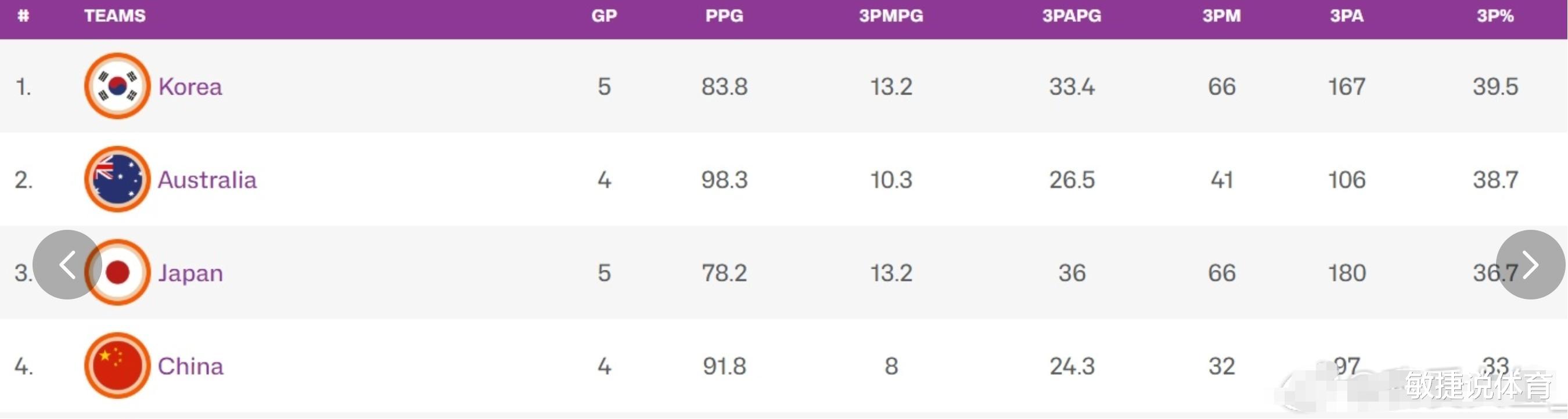Image resolution: width=1568 pixels, height=419 pixels.
Task: Go to next image with right arrow
Action: pos(1530,265)
